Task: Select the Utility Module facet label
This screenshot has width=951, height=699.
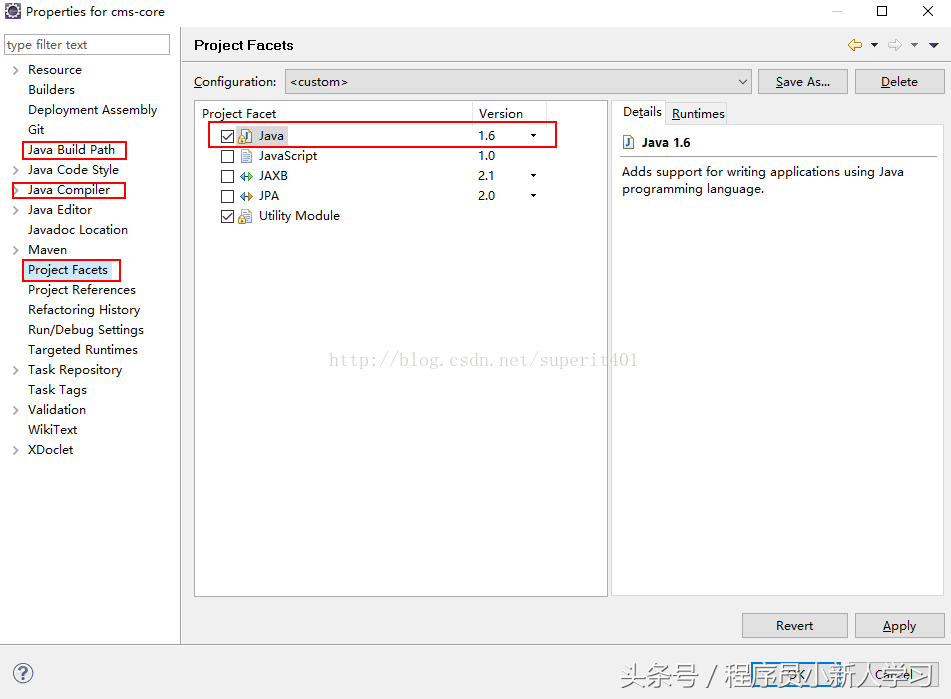Action: (x=299, y=216)
